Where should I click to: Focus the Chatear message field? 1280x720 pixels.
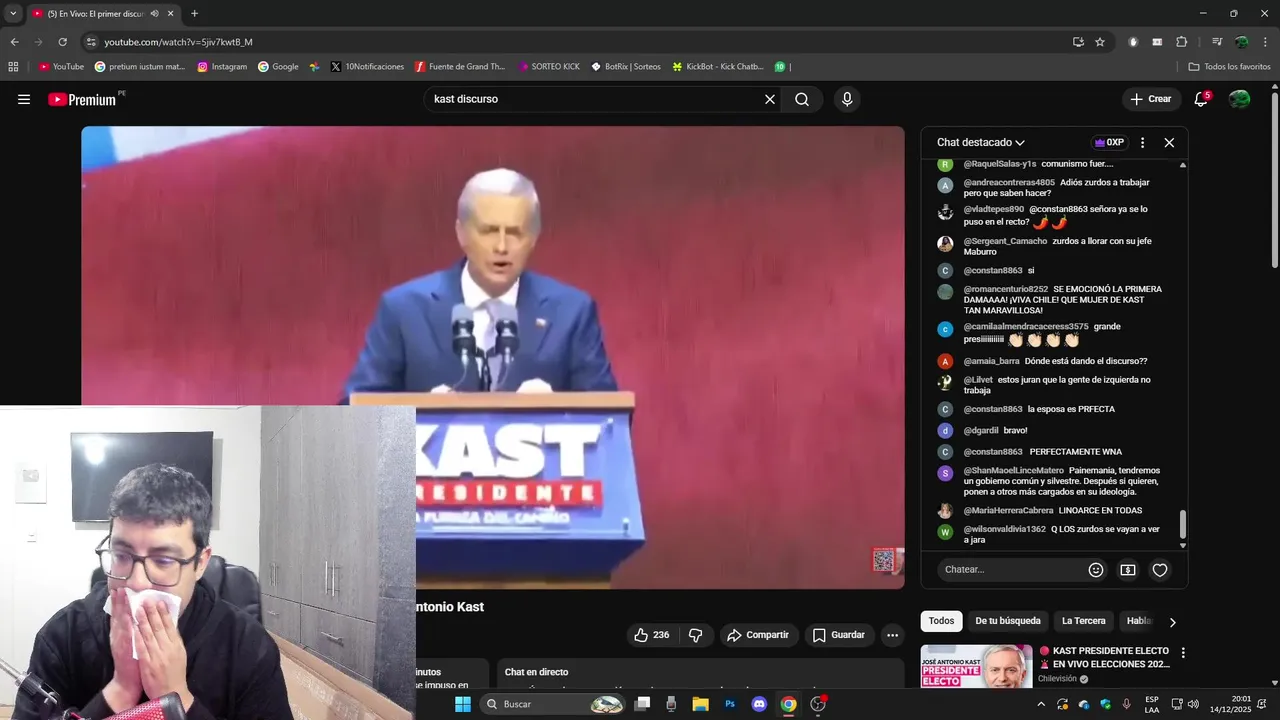click(x=1010, y=570)
